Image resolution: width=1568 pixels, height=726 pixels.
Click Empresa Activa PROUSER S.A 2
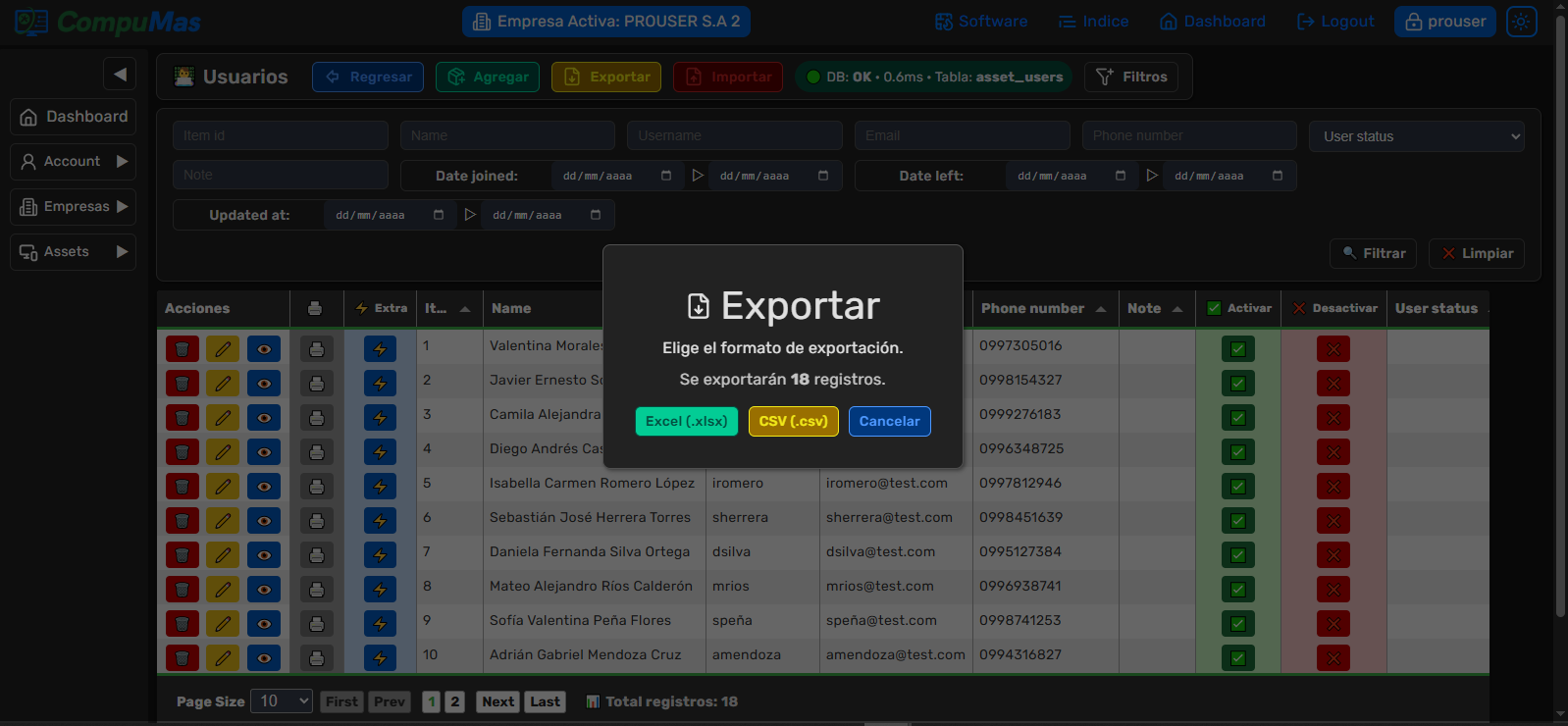tap(606, 22)
